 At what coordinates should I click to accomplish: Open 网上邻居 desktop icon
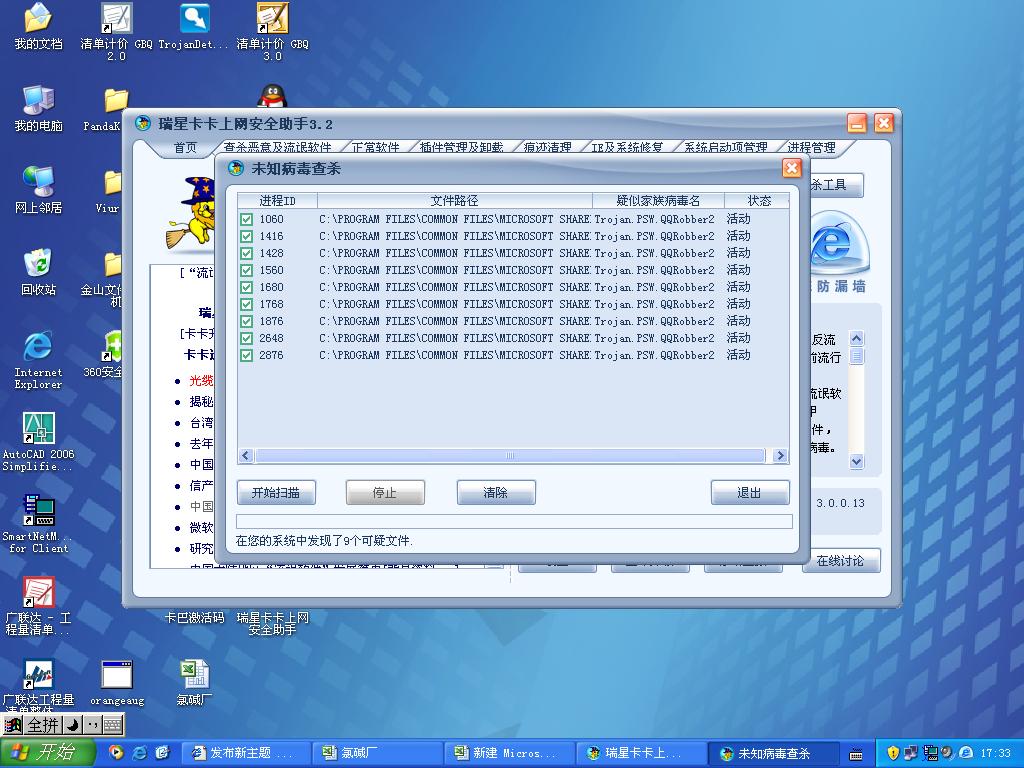(38, 190)
